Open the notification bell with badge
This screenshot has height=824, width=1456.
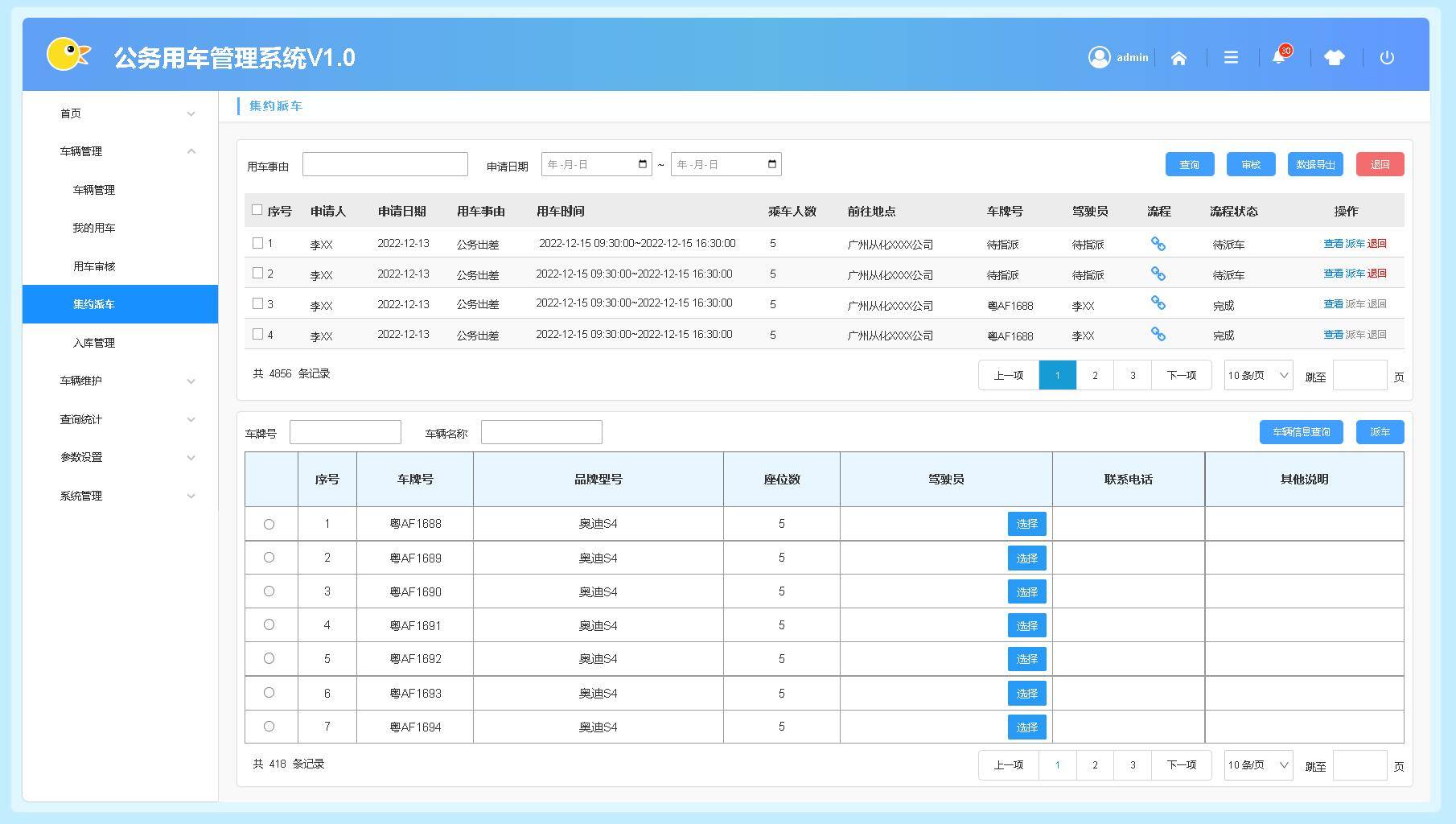pyautogui.click(x=1279, y=57)
